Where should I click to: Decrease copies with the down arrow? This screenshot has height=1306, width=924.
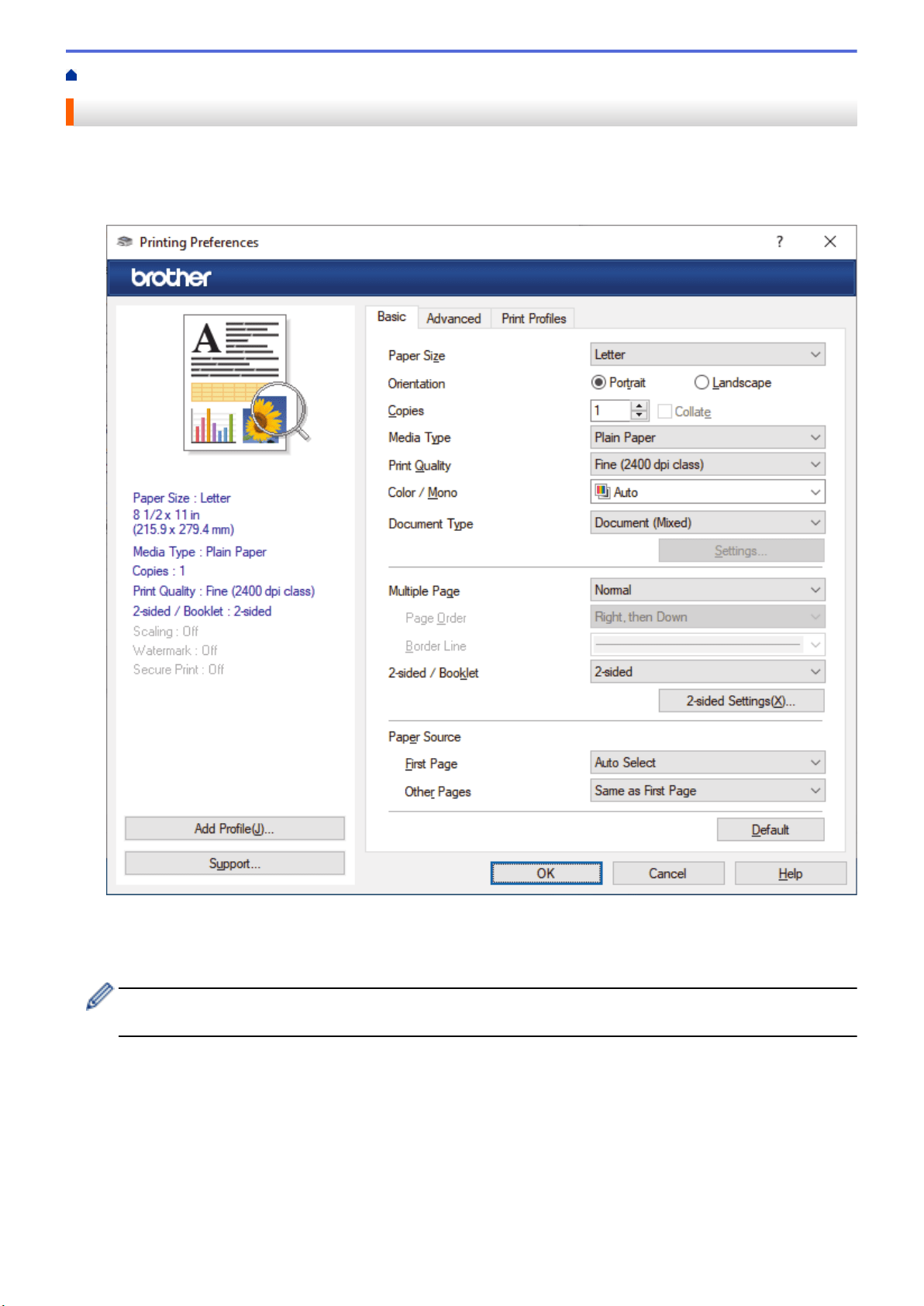coord(640,416)
